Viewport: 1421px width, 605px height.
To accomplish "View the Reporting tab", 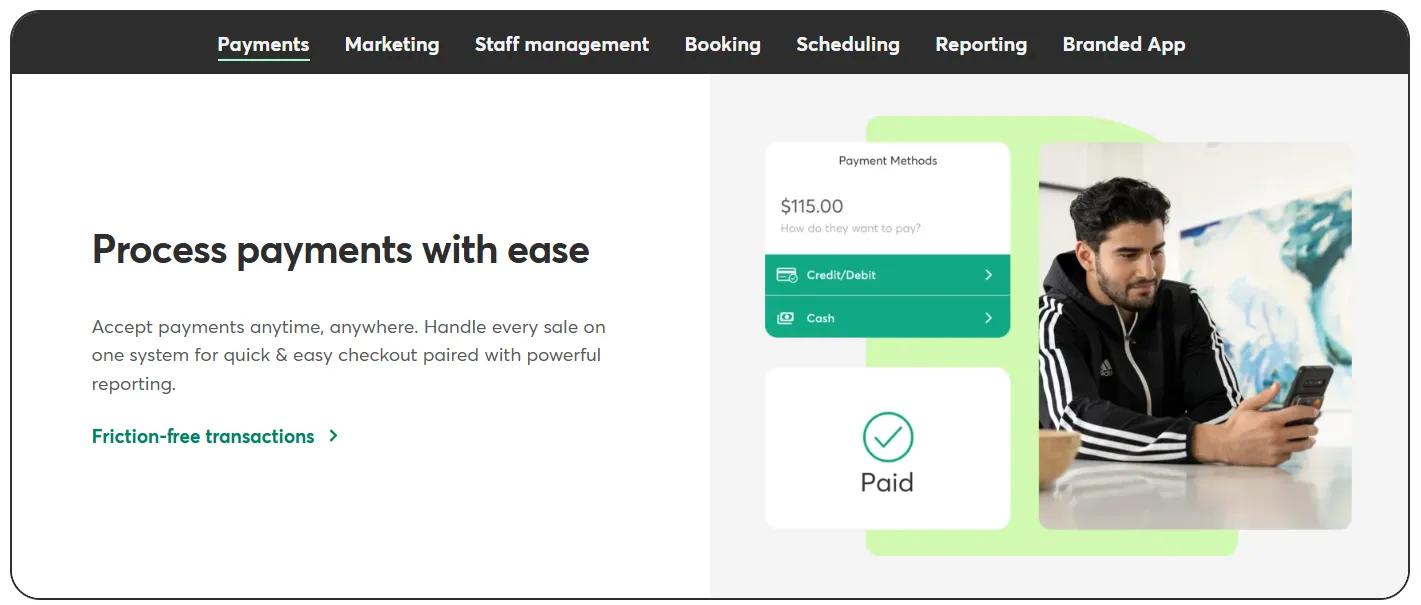I will 980,44.
